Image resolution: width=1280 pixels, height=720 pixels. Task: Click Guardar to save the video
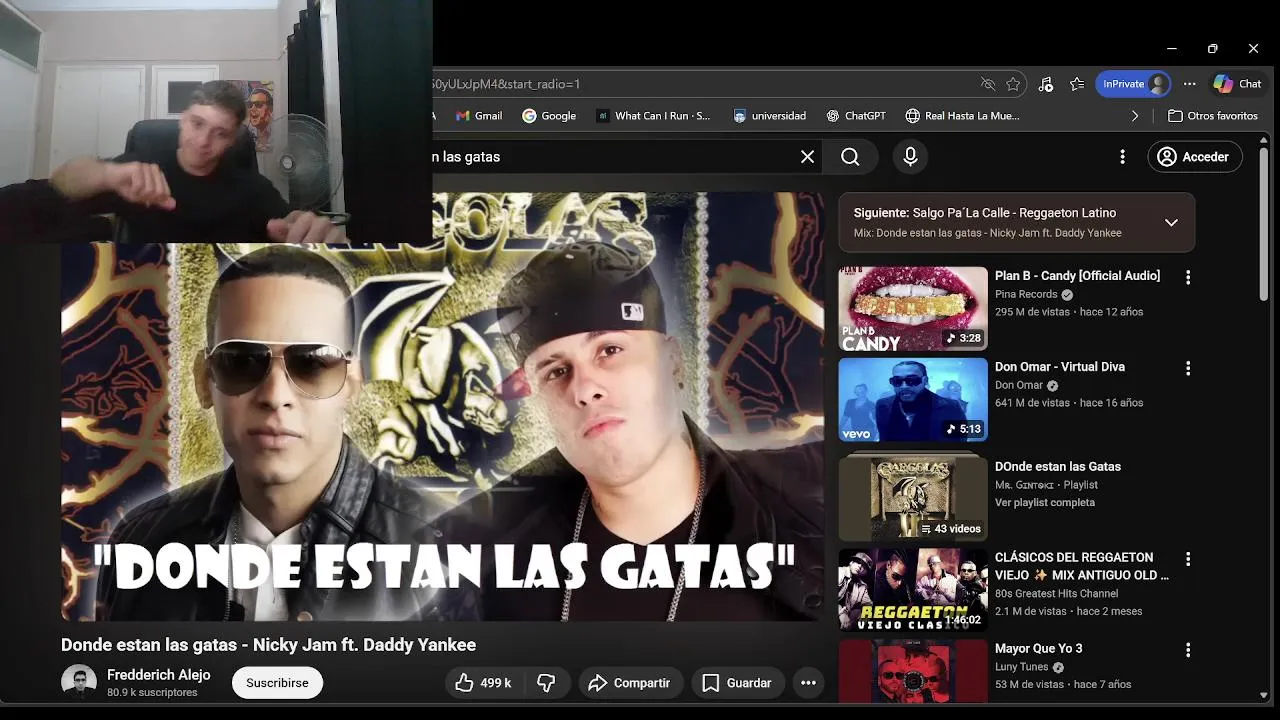[737, 683]
